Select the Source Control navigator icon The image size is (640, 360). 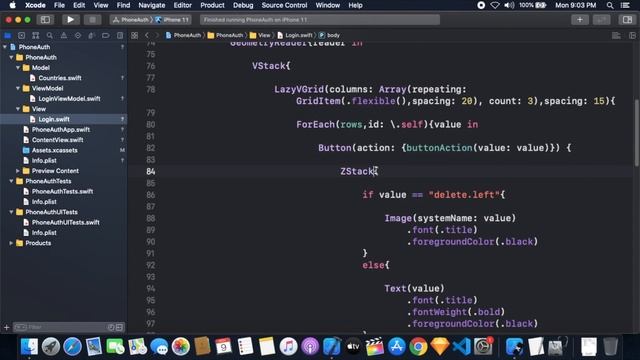coord(22,36)
